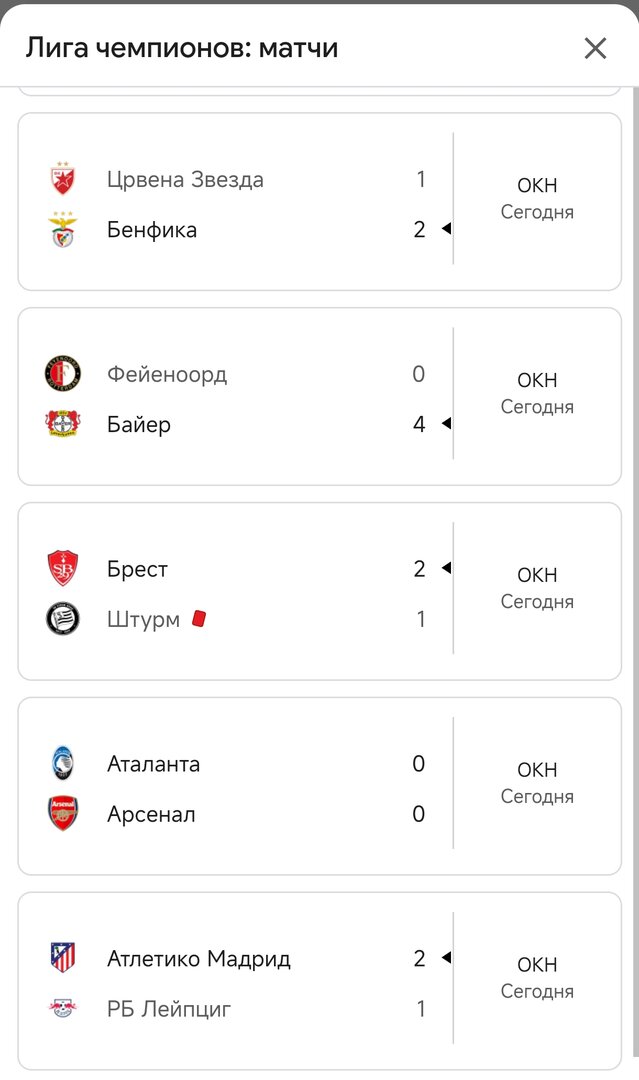Click the red card icon next to Штурм
The image size is (639, 1080).
(199, 619)
